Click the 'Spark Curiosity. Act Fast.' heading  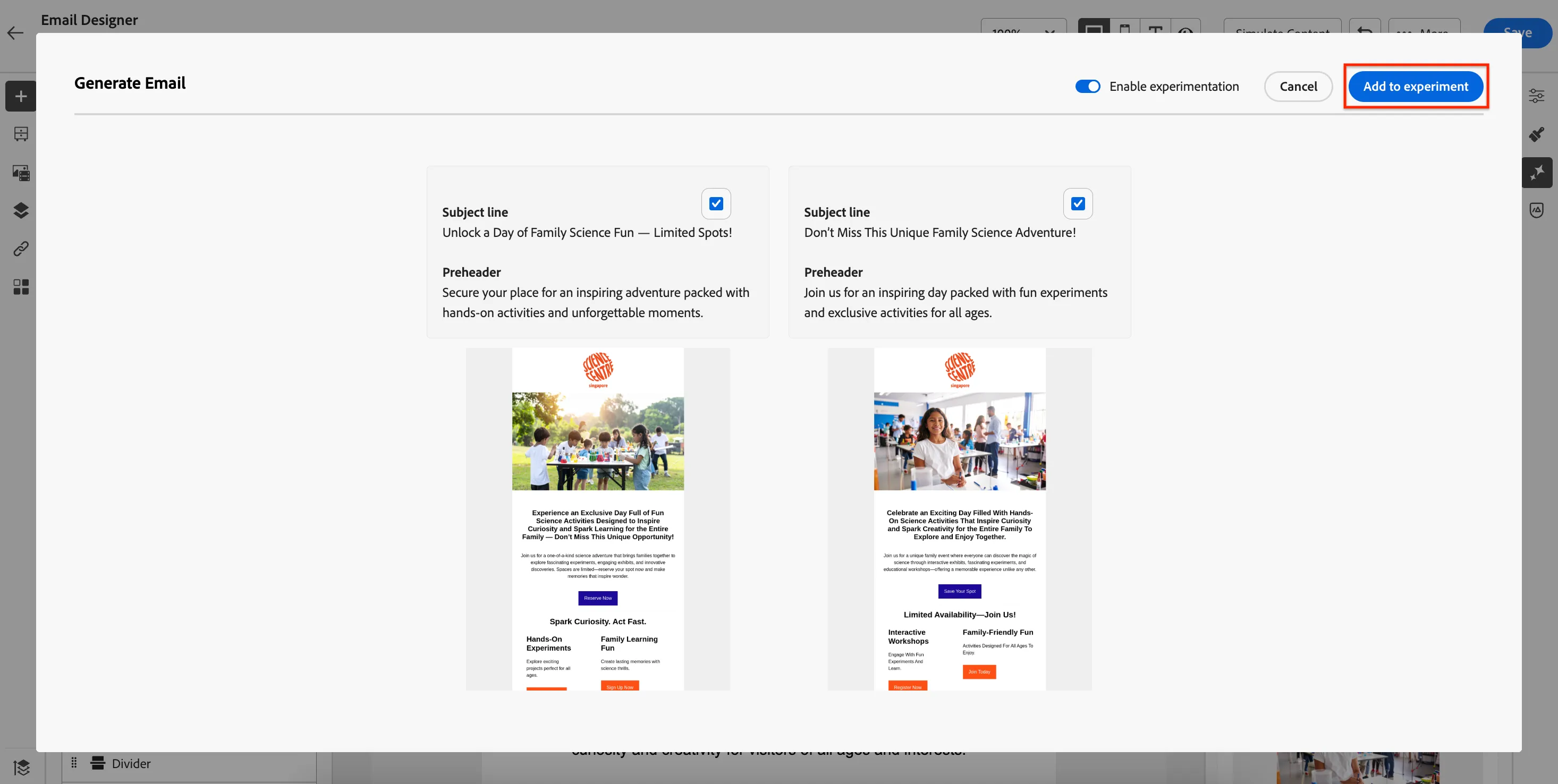598,621
